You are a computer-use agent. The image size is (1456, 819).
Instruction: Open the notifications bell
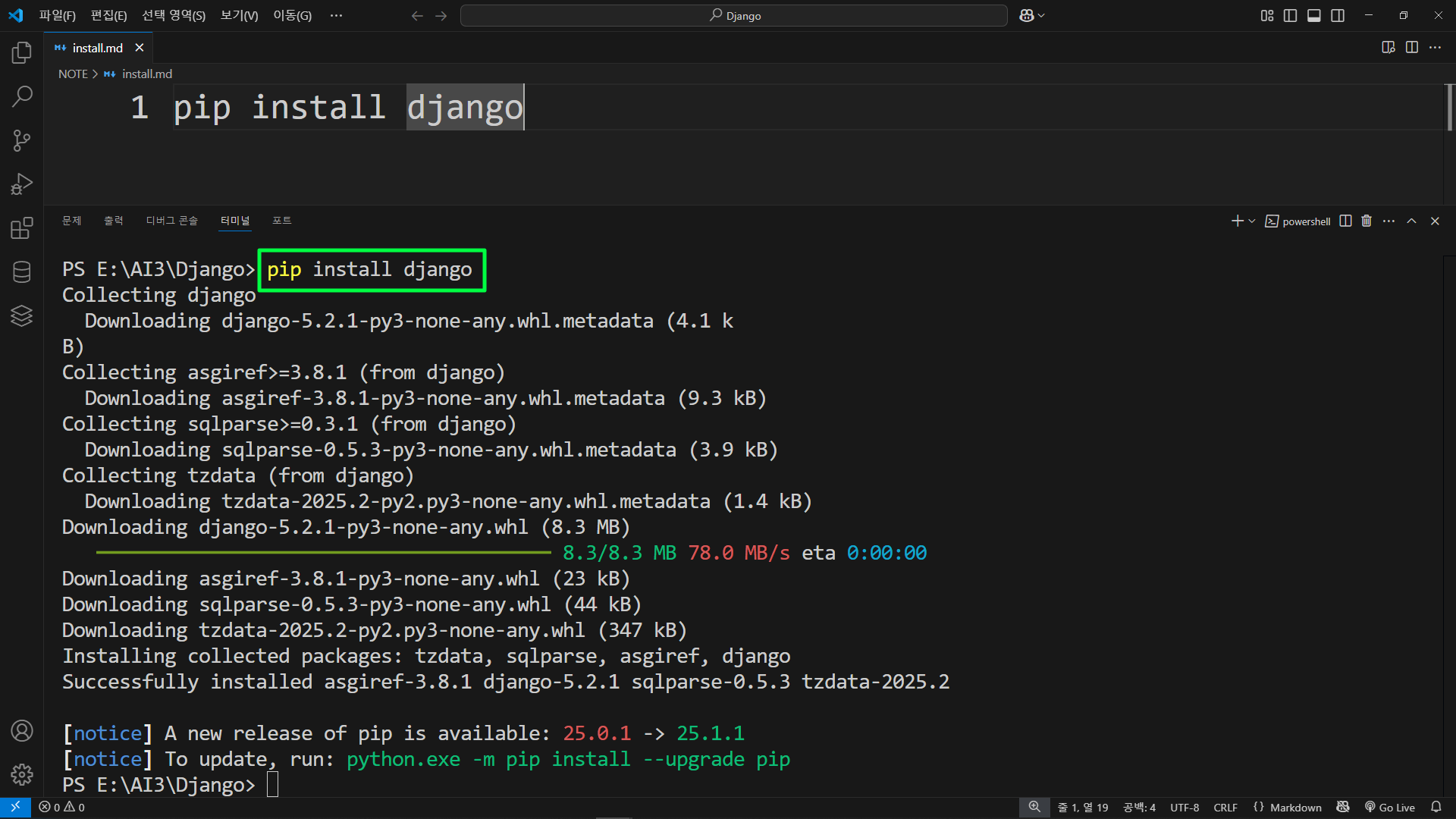click(1436, 808)
